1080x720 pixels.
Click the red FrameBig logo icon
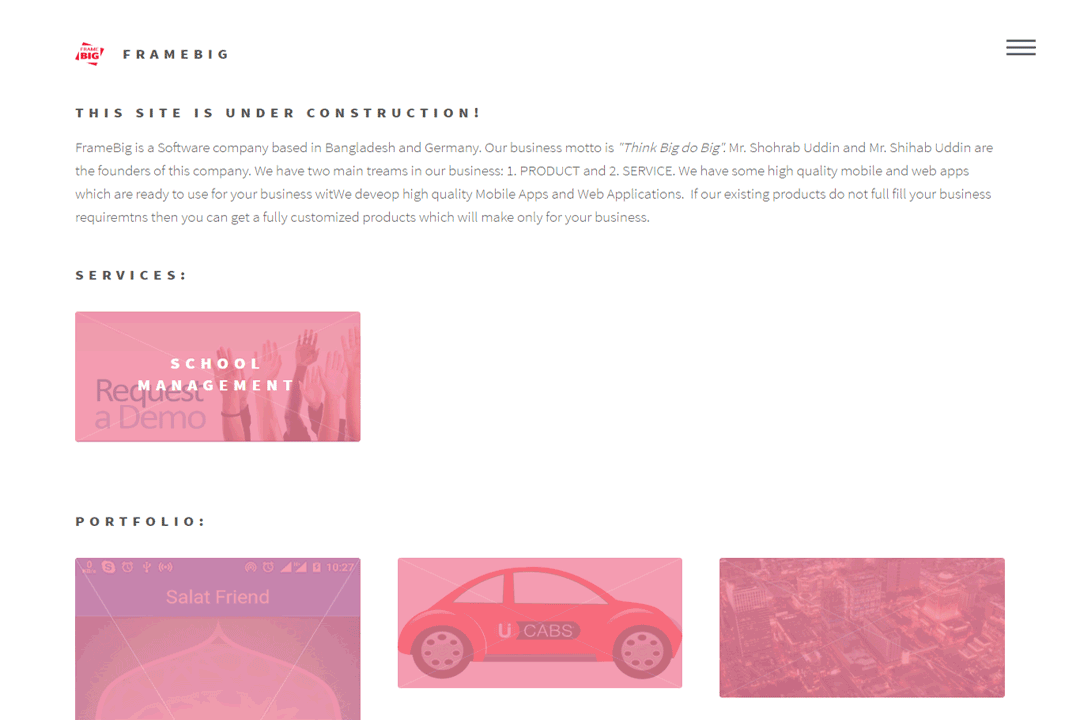[90, 54]
